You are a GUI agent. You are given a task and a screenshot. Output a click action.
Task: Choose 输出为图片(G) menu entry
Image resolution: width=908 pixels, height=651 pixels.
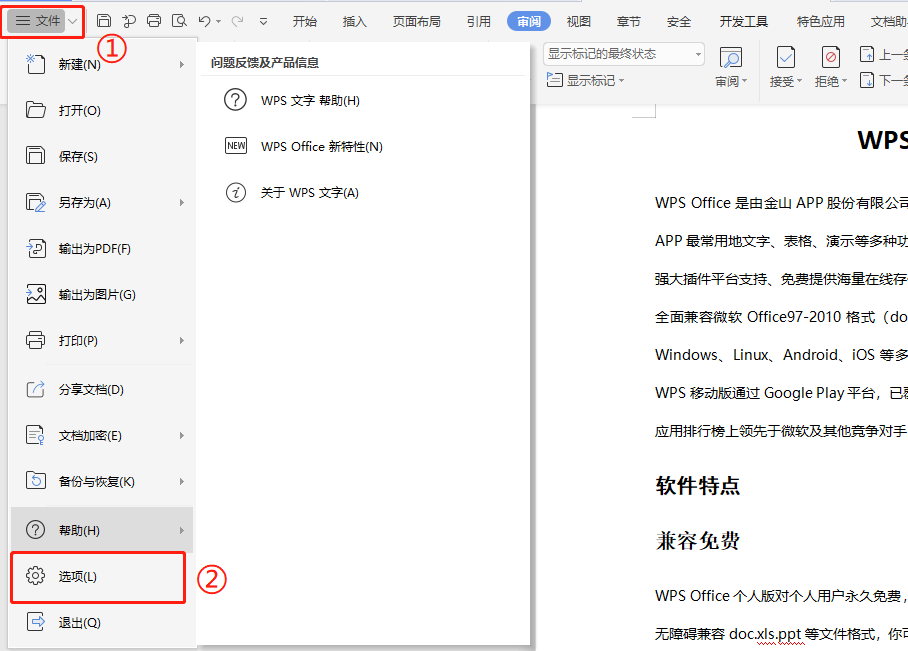103,294
